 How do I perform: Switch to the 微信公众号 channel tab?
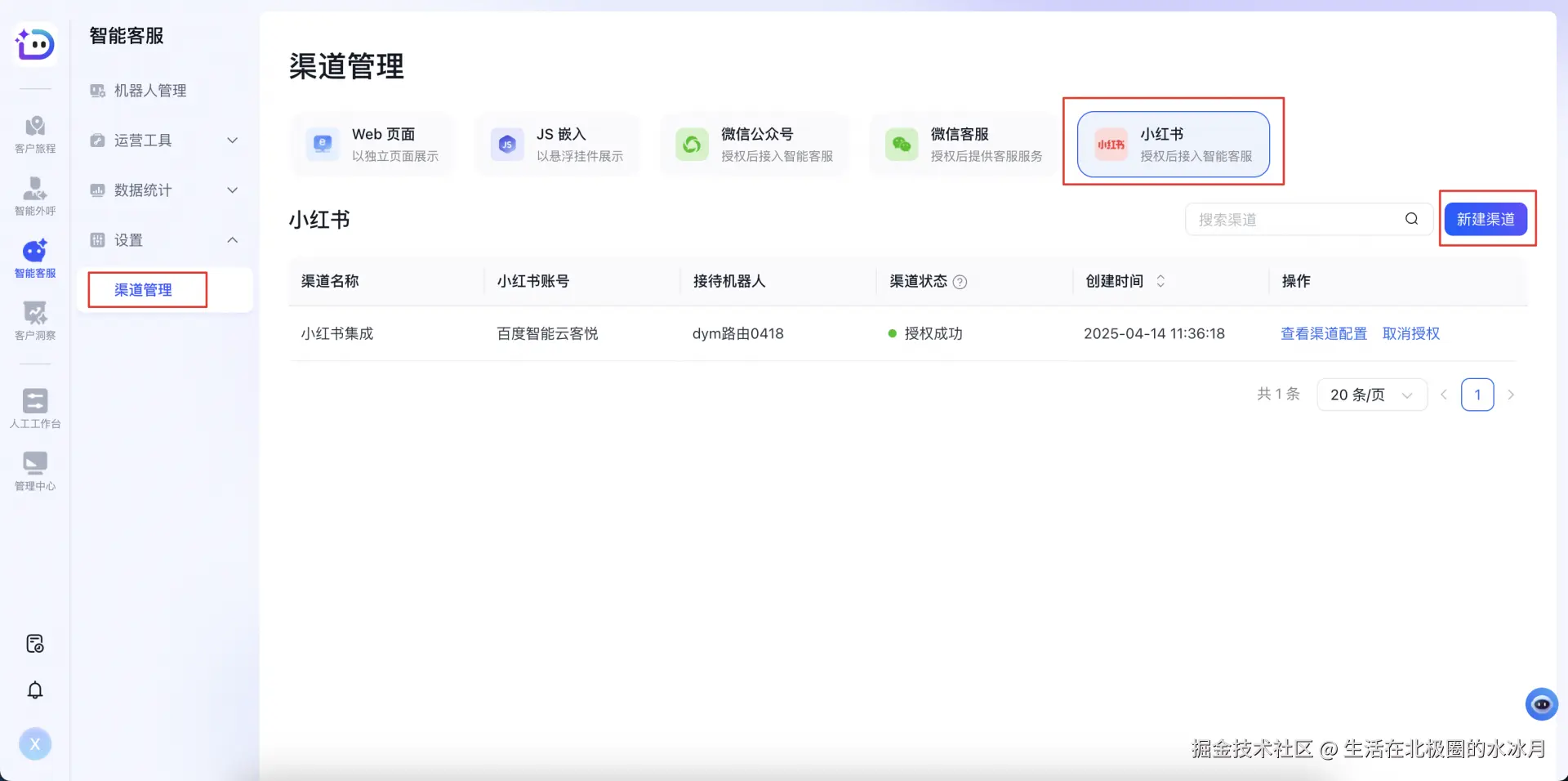(754, 145)
